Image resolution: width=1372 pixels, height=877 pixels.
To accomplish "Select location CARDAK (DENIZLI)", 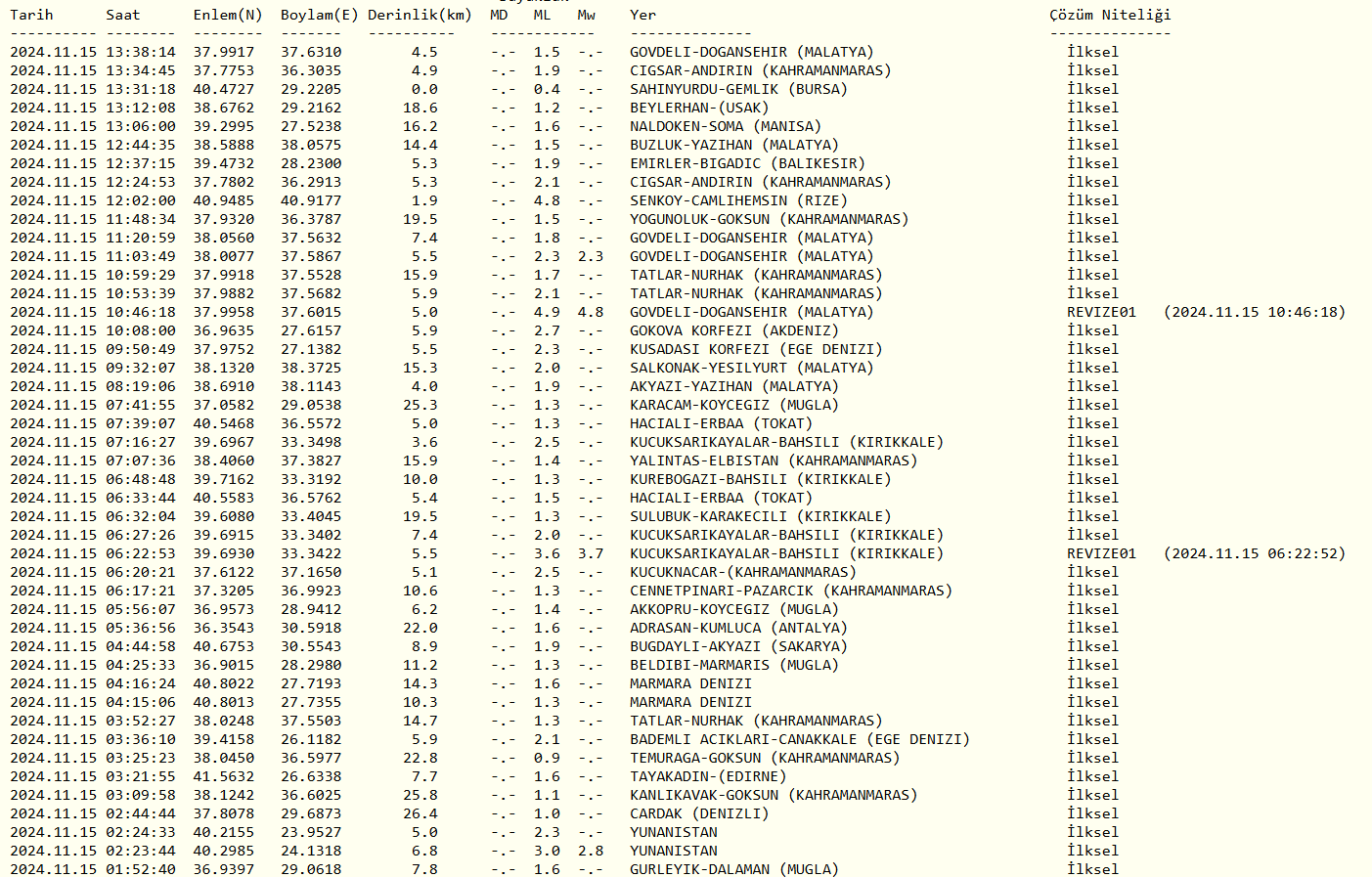I will click(699, 813).
